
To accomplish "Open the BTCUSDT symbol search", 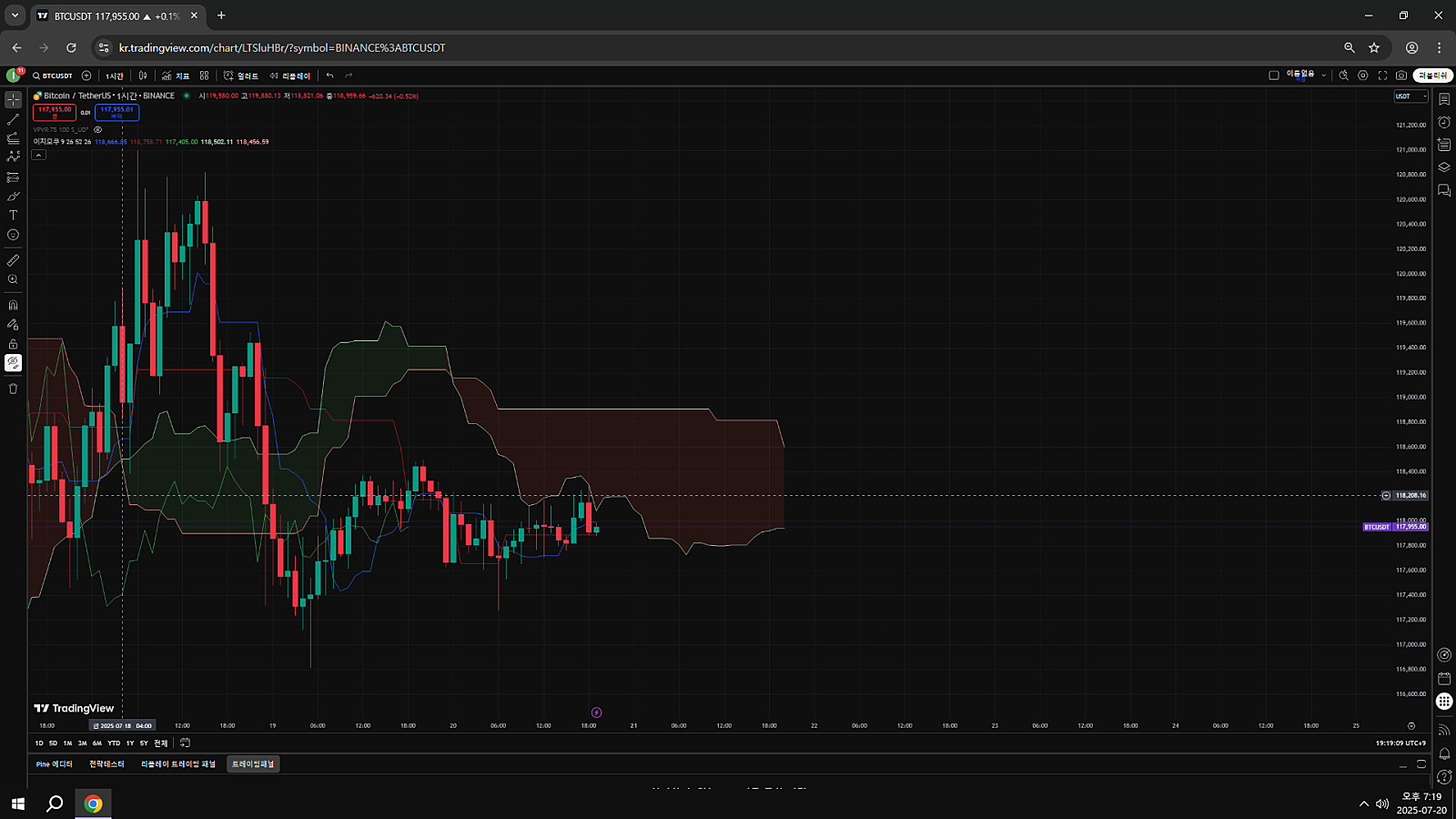I will pos(53,76).
